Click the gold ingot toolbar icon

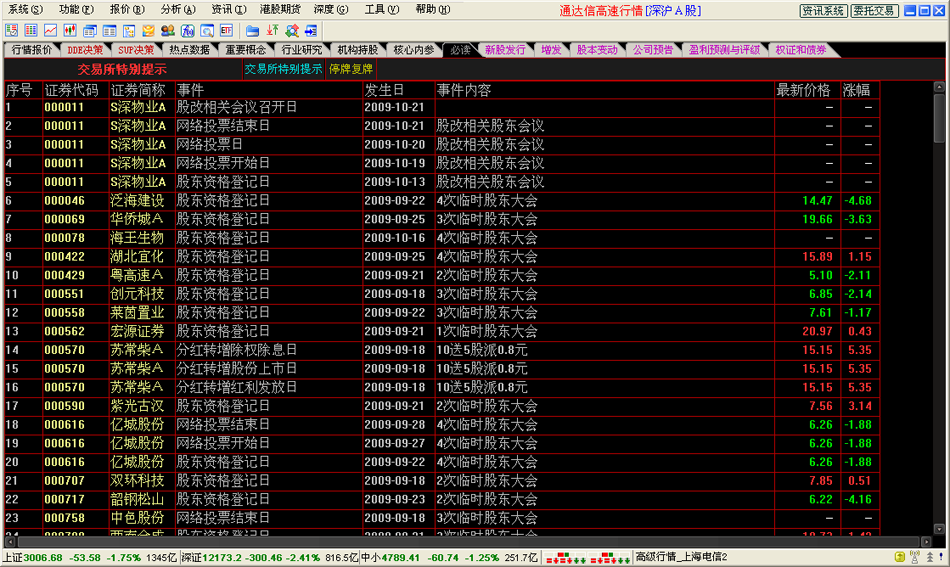click(x=148, y=30)
